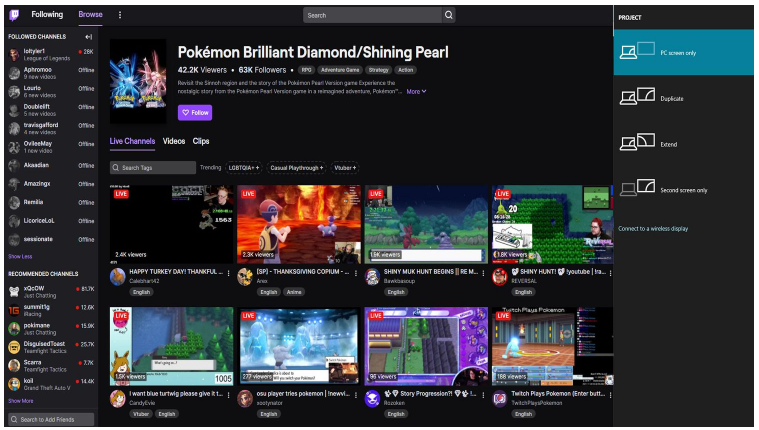This screenshot has height=430, width=759.
Task: Click xQcOW channel avatar
Action: tap(15, 292)
